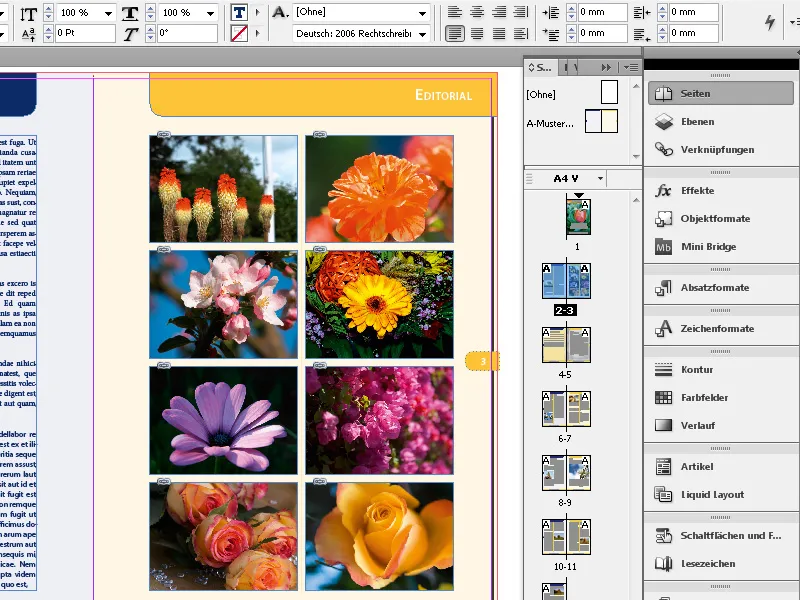The height and width of the screenshot is (600, 800).
Task: Open the horizontal scale percent dropdown
Action: [210, 13]
